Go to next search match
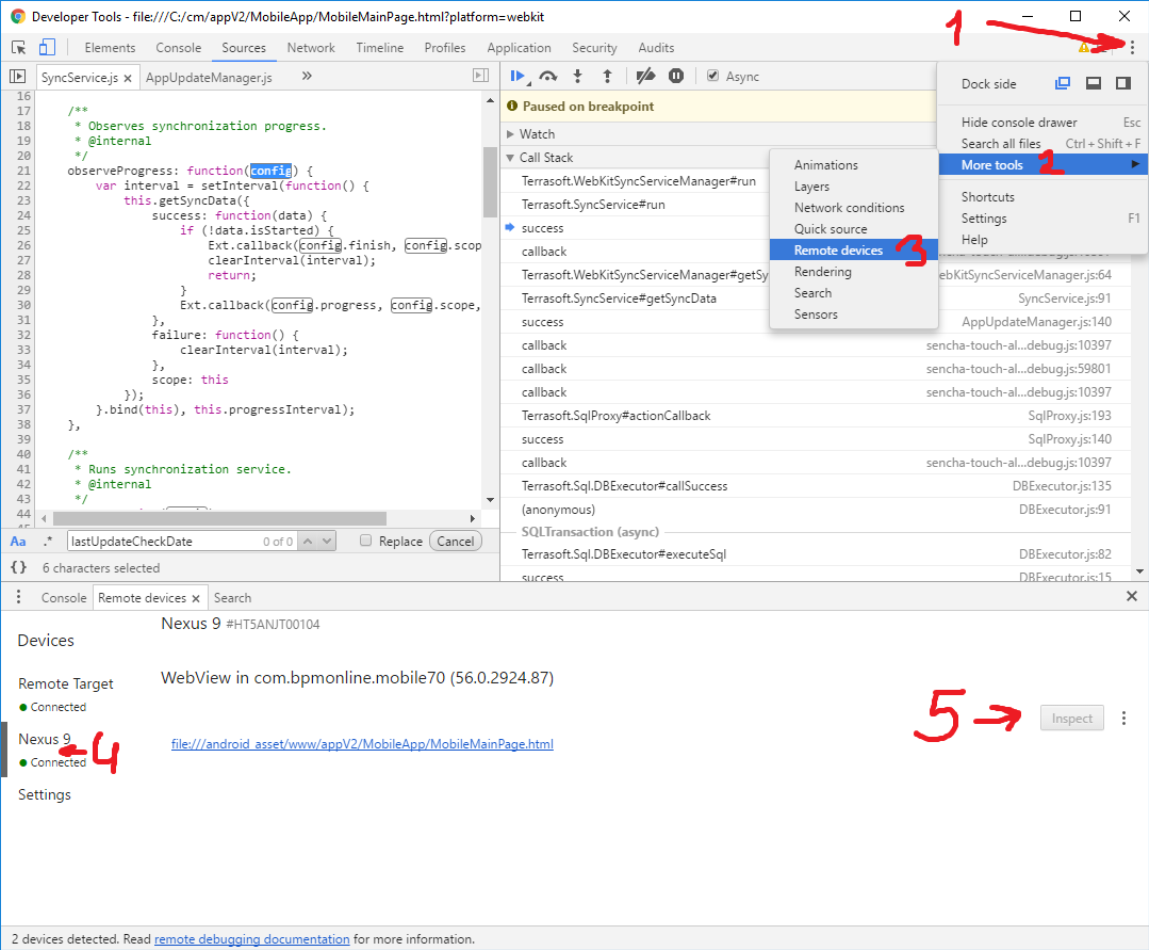This screenshot has height=951, width=1150. (x=327, y=541)
